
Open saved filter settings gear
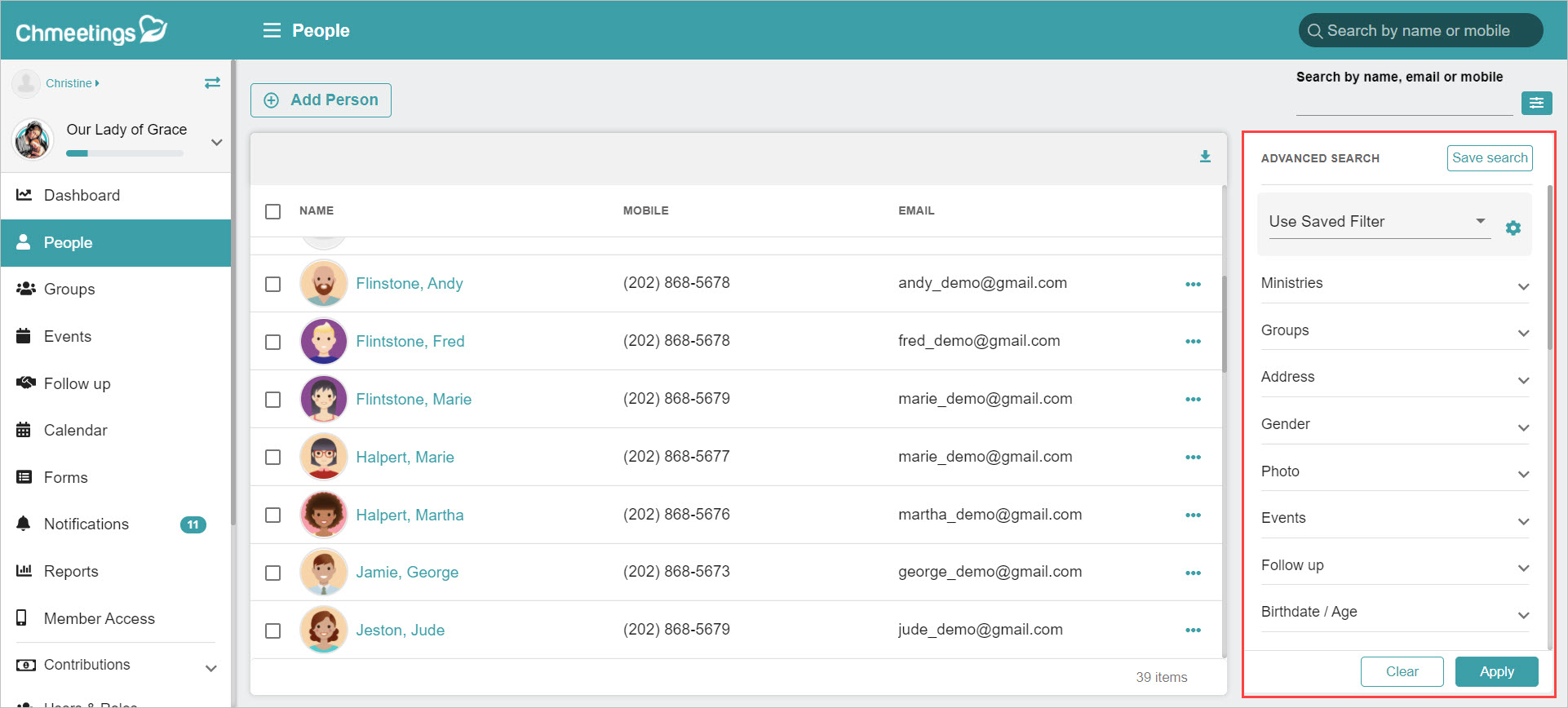[1513, 228]
